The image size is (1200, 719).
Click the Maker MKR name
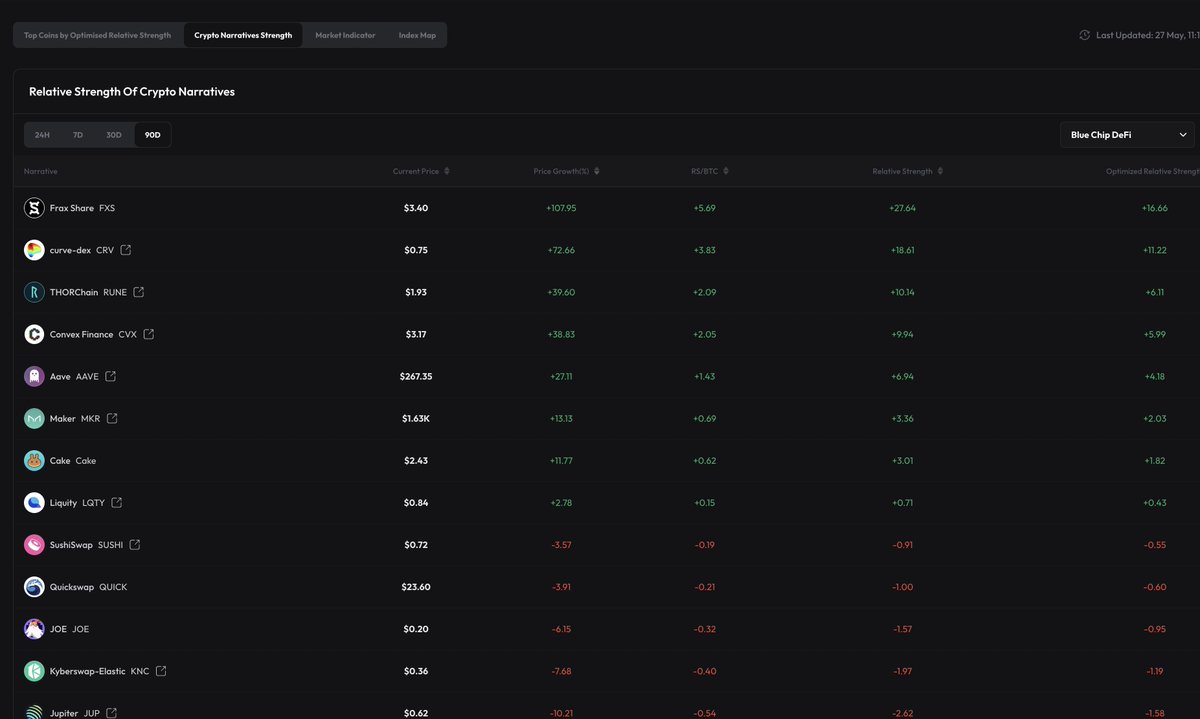click(75, 418)
